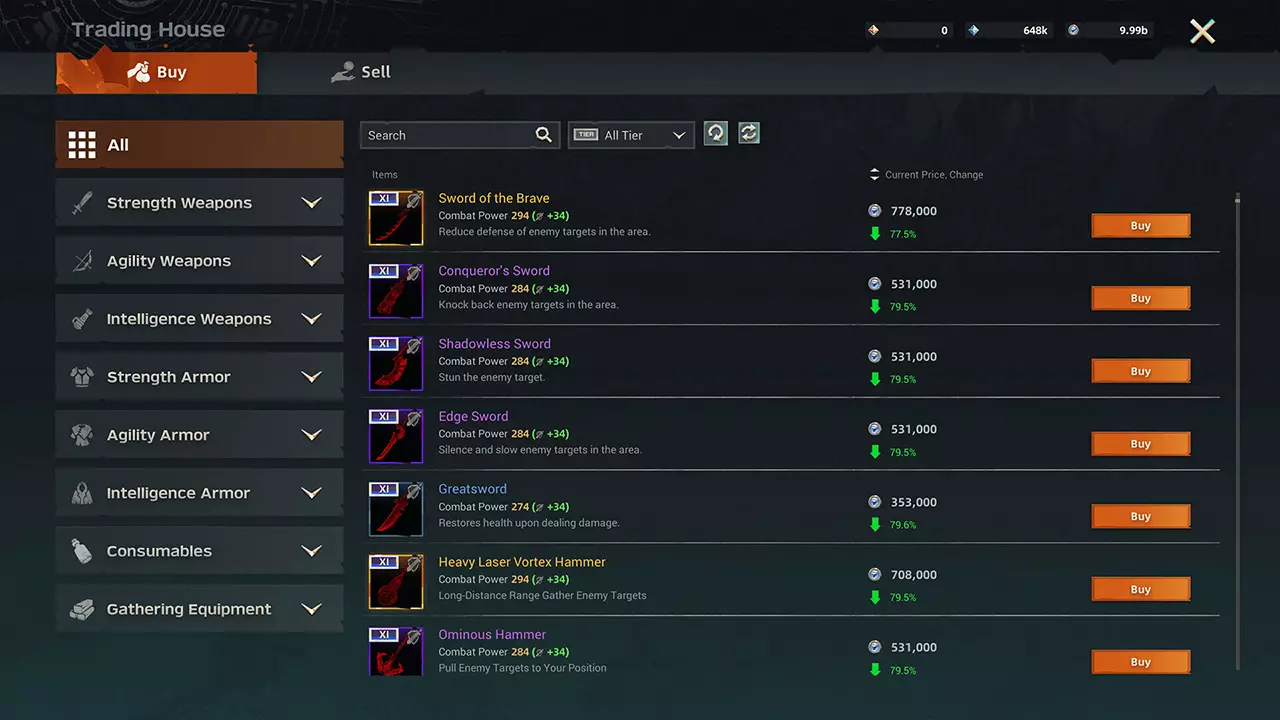Screen dimensions: 1280x720
Task: Open the All Tier dropdown
Action: [x=631, y=135]
